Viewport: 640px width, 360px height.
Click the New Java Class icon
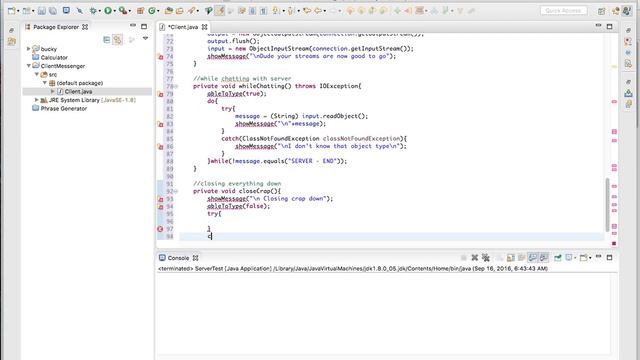coord(152,11)
